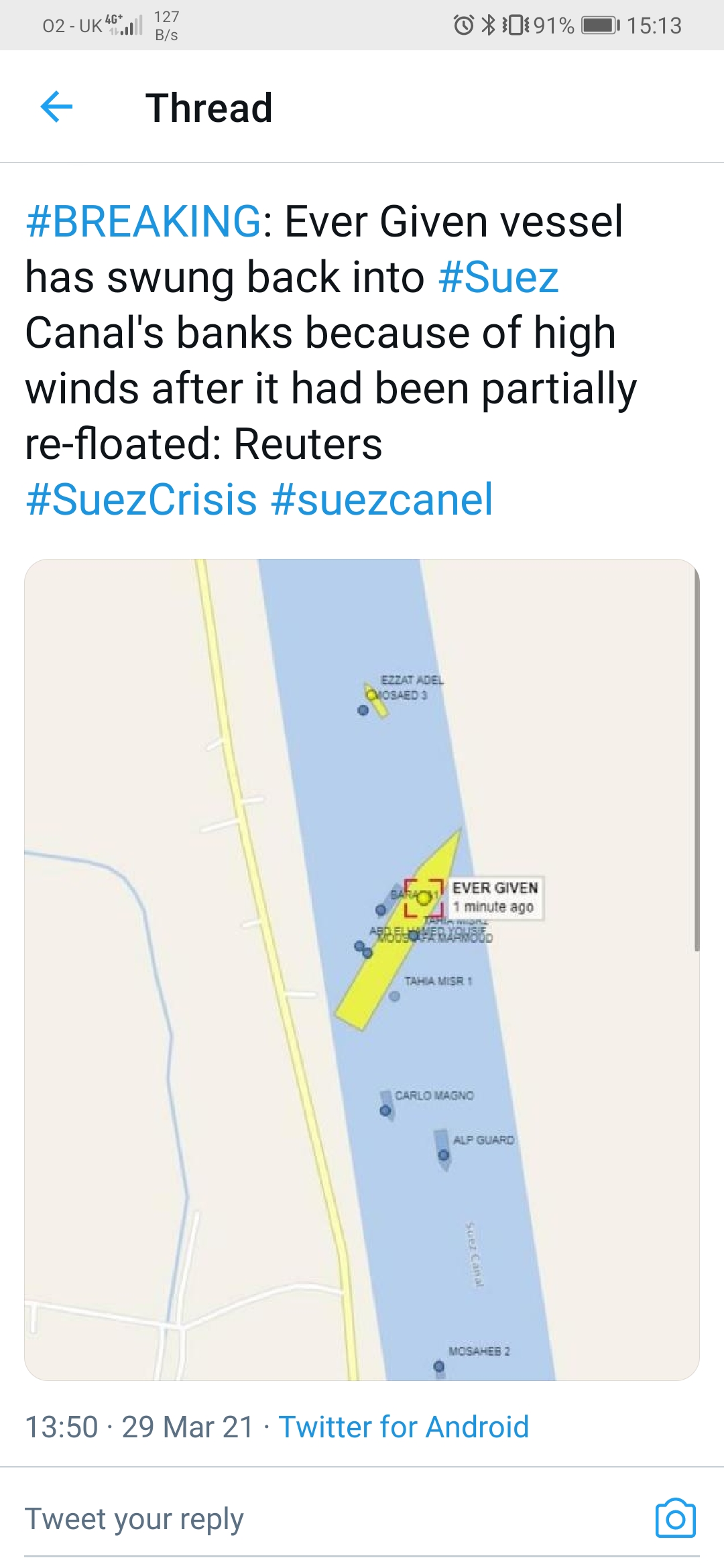This screenshot has width=724, height=1568.
Task: Open camera icon in reply bar
Action: [675, 1518]
